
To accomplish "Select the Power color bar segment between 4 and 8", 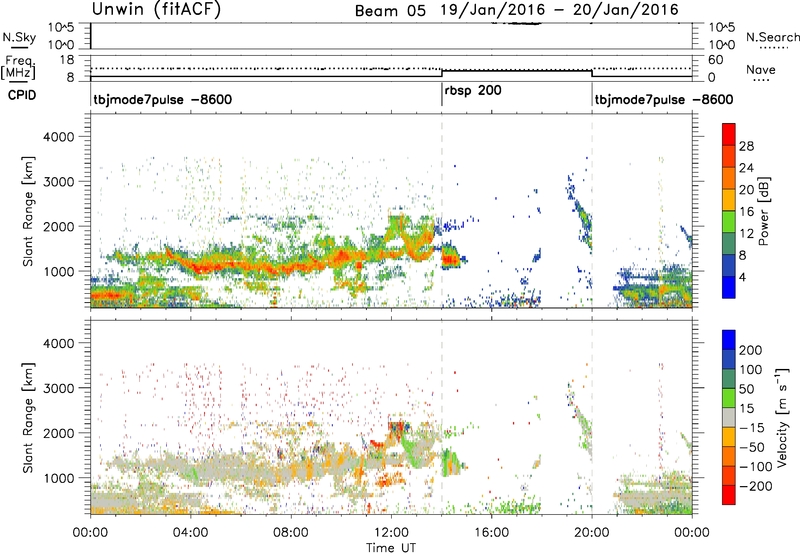I will point(729,266).
